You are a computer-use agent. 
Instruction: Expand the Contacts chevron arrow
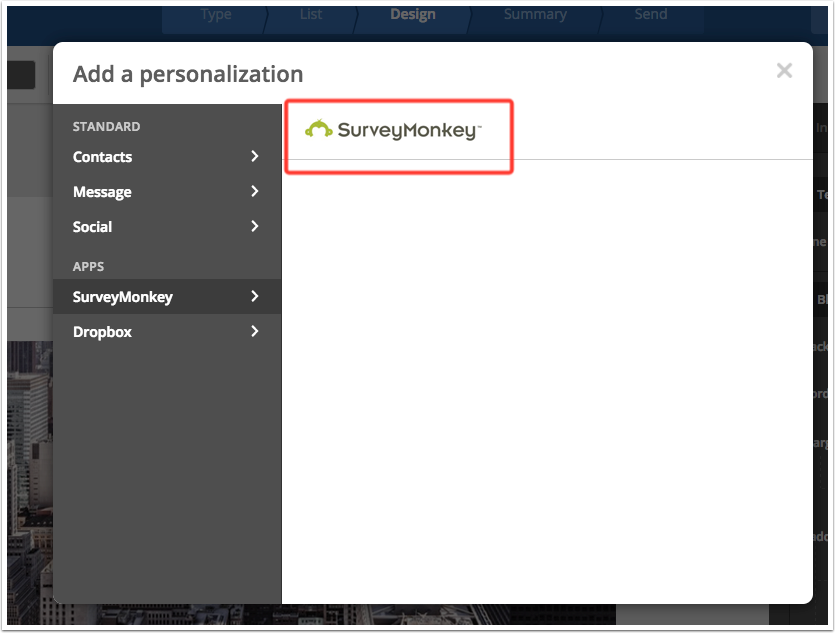click(x=255, y=156)
